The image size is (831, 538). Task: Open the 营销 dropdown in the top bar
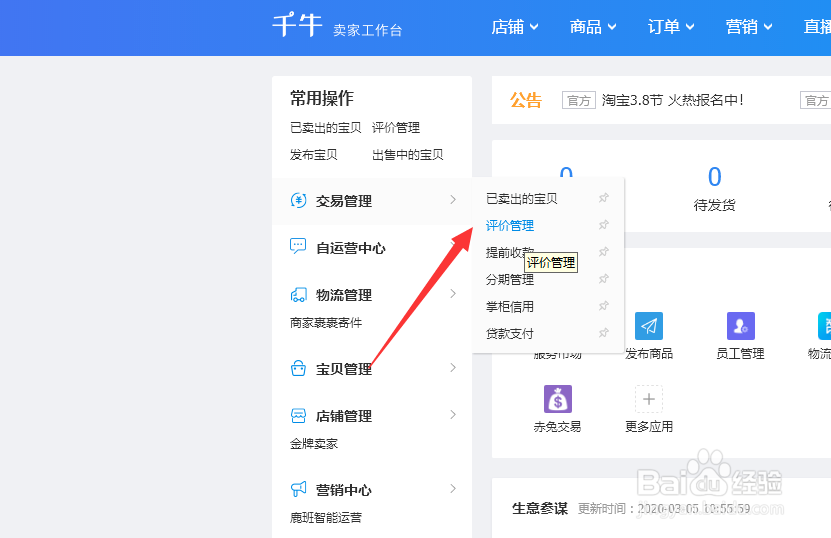click(x=749, y=27)
